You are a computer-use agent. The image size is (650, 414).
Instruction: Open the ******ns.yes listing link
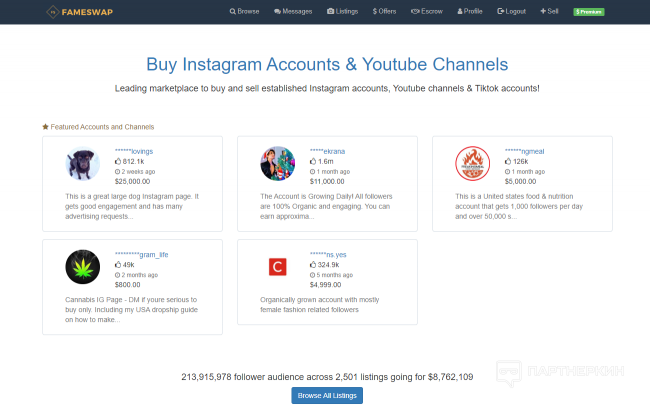[x=329, y=254]
